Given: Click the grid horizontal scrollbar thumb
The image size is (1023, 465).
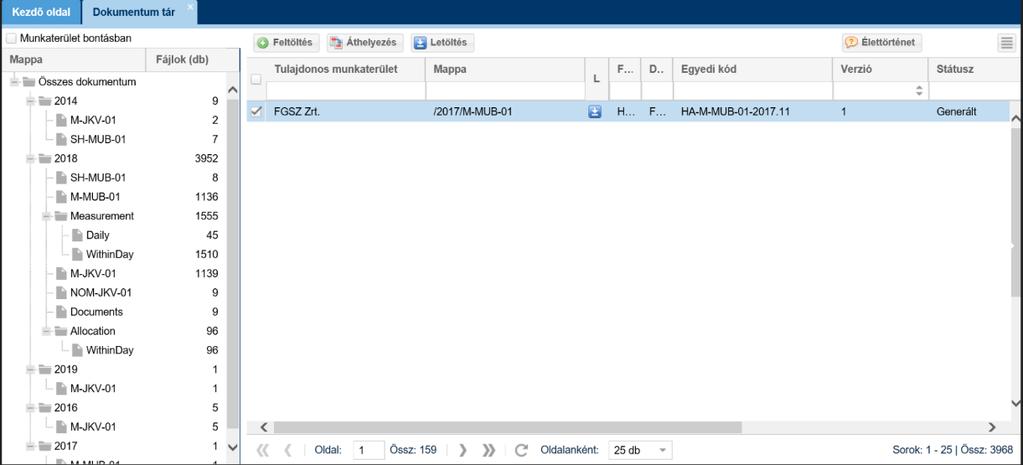Looking at the screenshot, I should (x=507, y=427).
